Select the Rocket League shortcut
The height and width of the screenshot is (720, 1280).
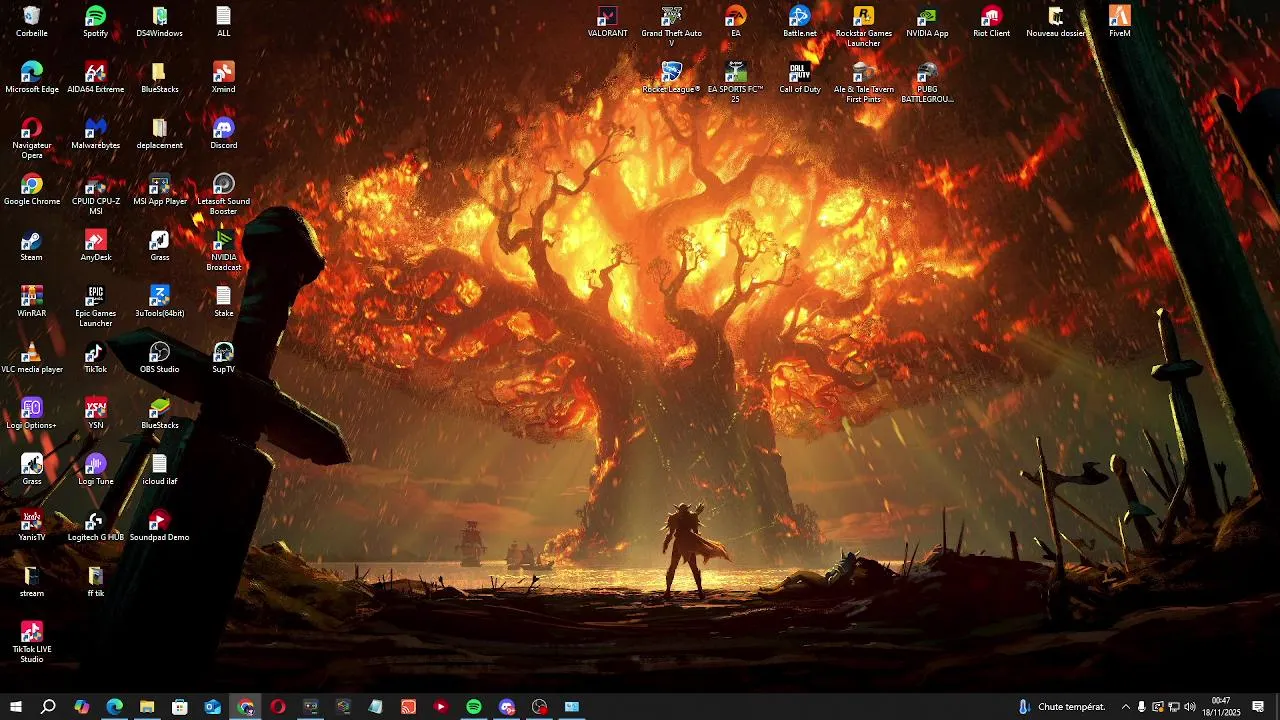coord(672,78)
